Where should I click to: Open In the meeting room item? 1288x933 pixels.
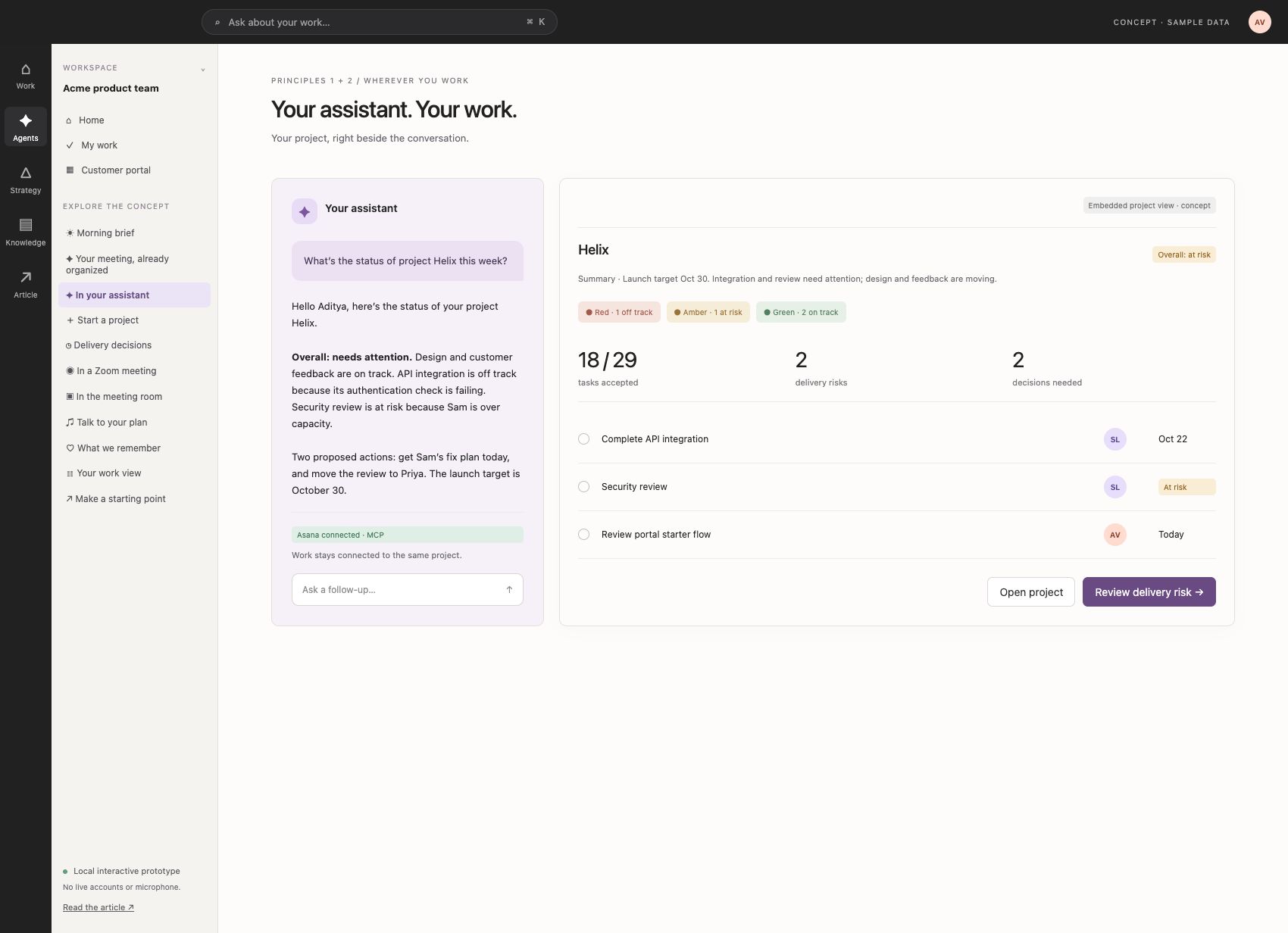(134, 397)
